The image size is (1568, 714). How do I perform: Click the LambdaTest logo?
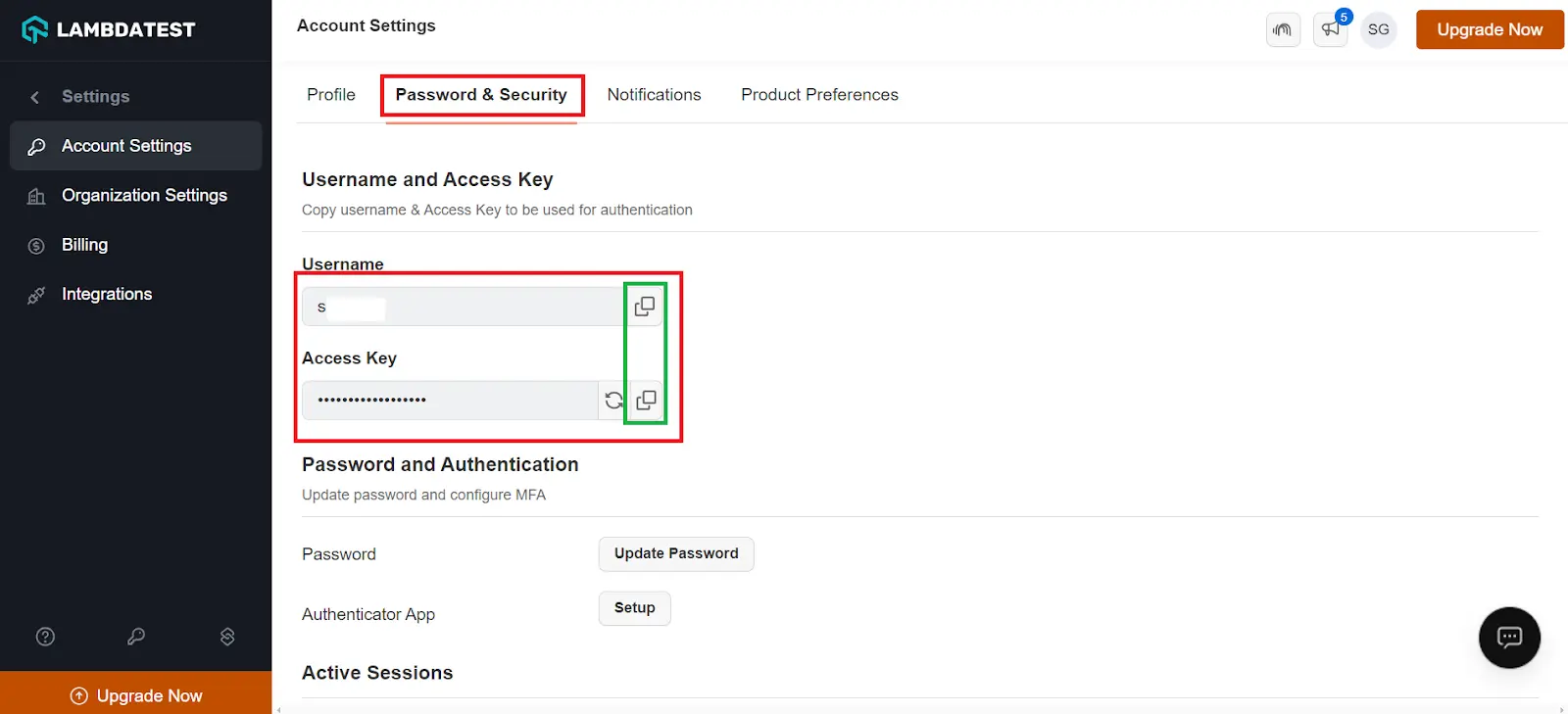[x=108, y=28]
